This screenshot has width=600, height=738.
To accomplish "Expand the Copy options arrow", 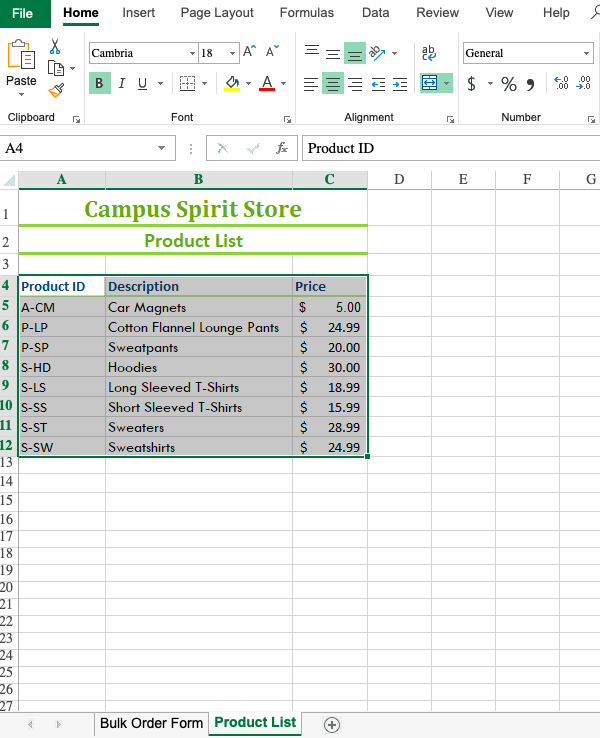I will [x=72, y=69].
